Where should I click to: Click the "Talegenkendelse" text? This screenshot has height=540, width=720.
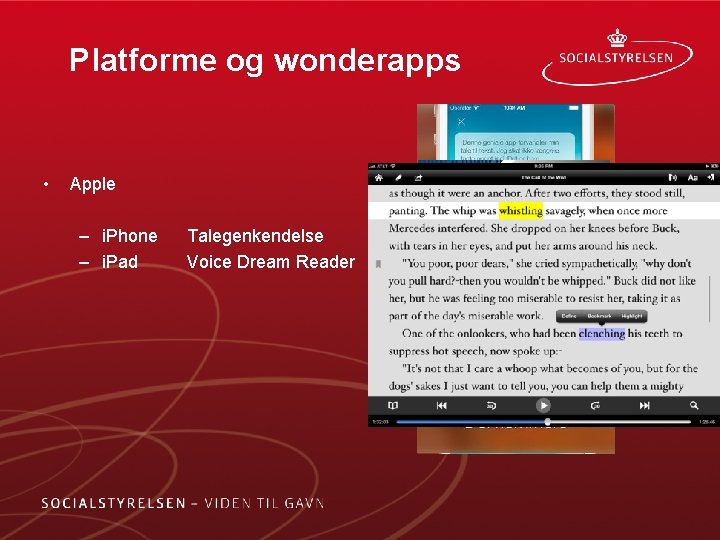255,236
